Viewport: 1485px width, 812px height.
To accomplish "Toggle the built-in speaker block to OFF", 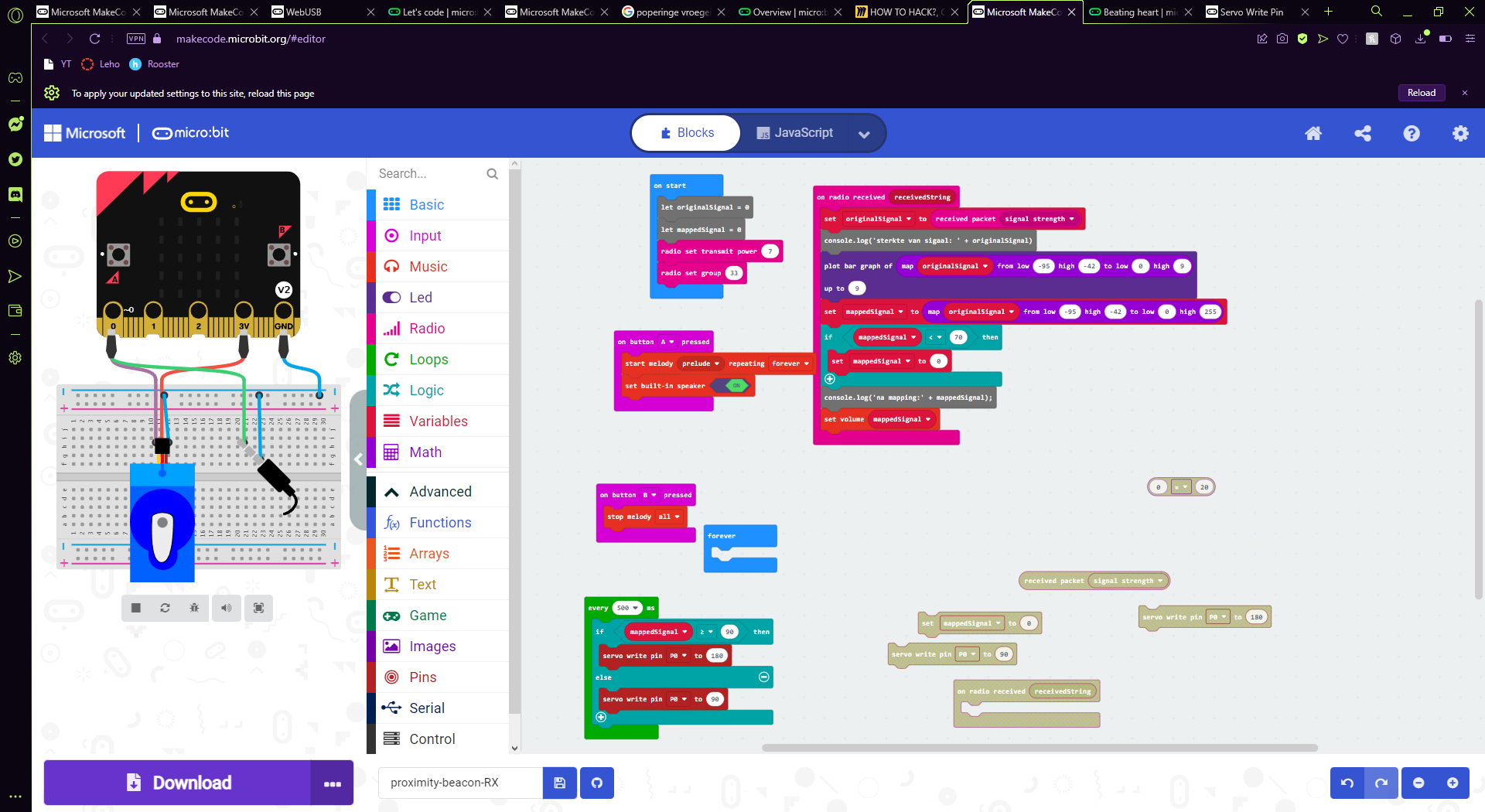I will coord(733,385).
